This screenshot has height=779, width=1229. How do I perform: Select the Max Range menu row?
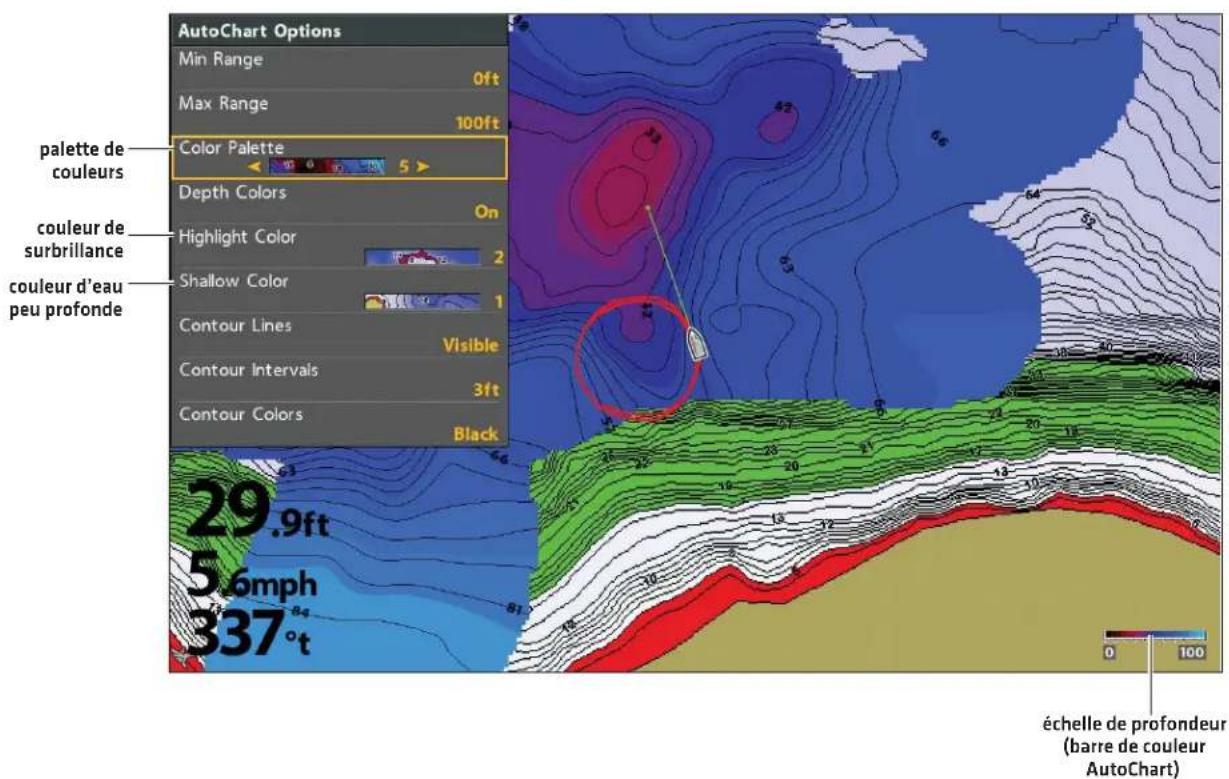[339, 112]
